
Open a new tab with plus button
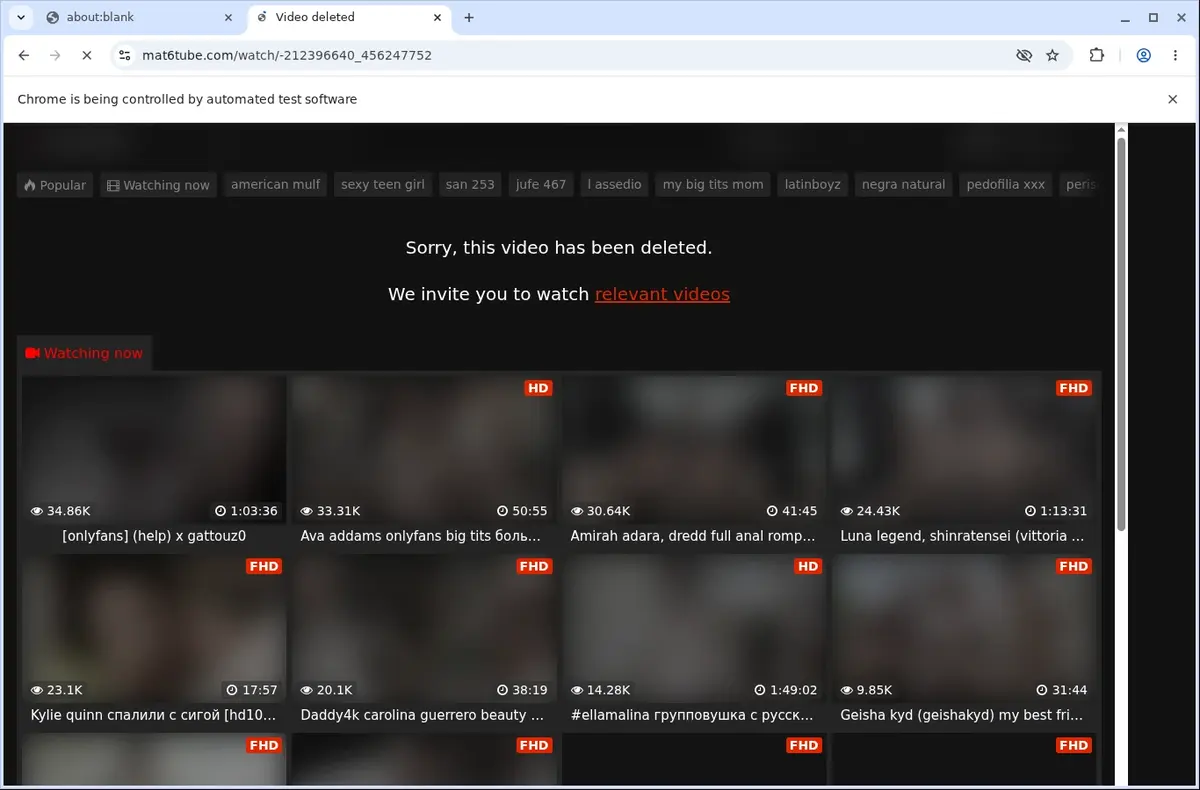469,17
